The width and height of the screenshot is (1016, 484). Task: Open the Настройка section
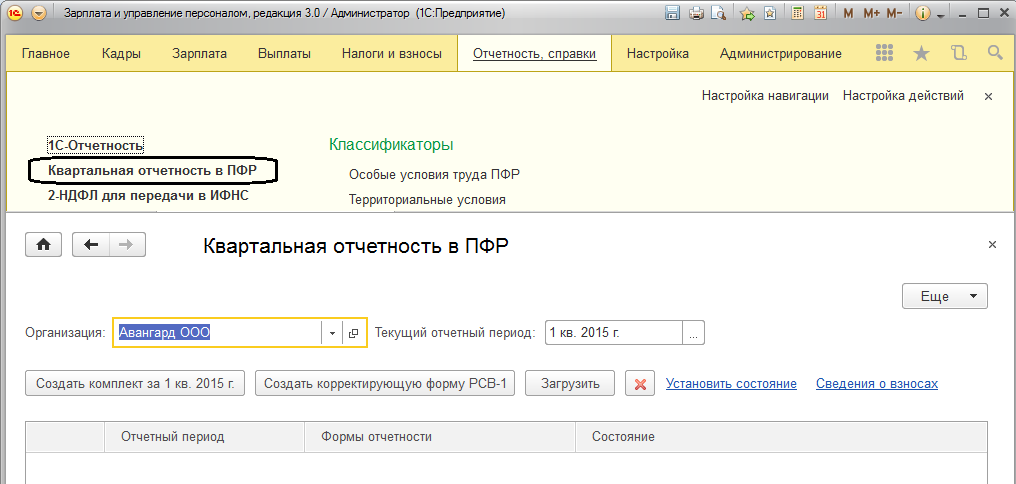tap(658, 54)
